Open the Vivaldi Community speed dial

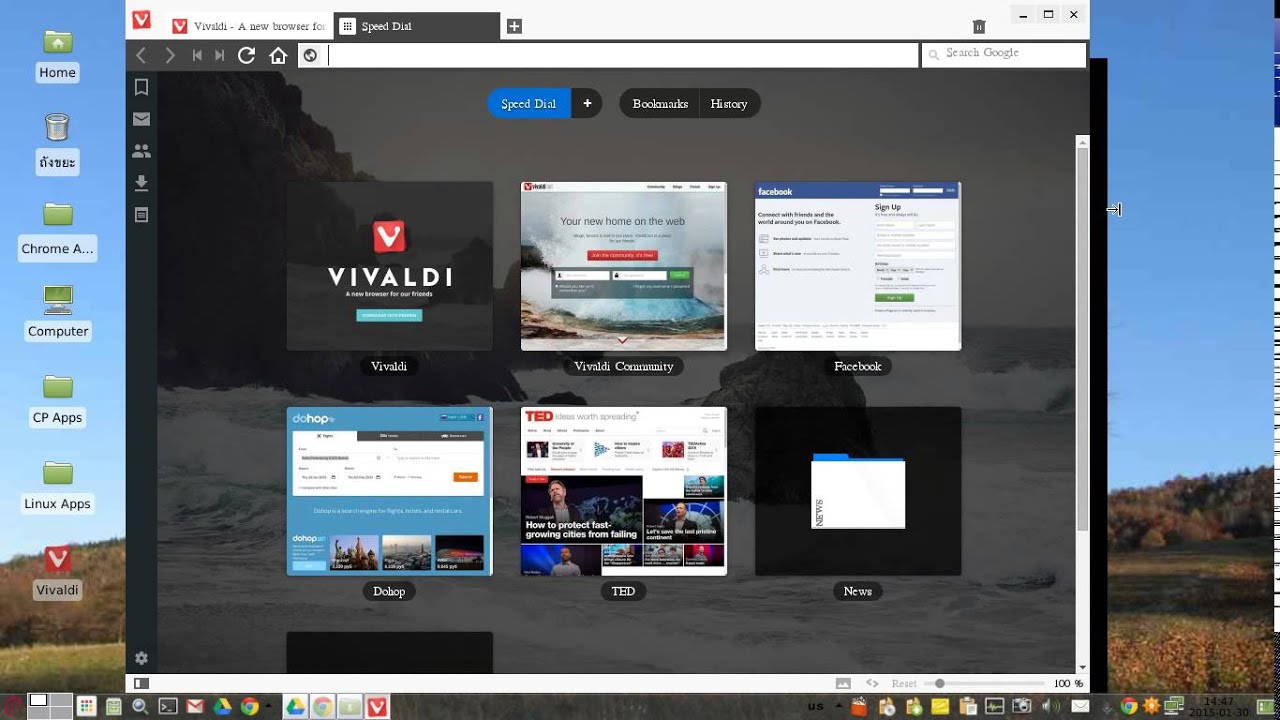(x=623, y=266)
